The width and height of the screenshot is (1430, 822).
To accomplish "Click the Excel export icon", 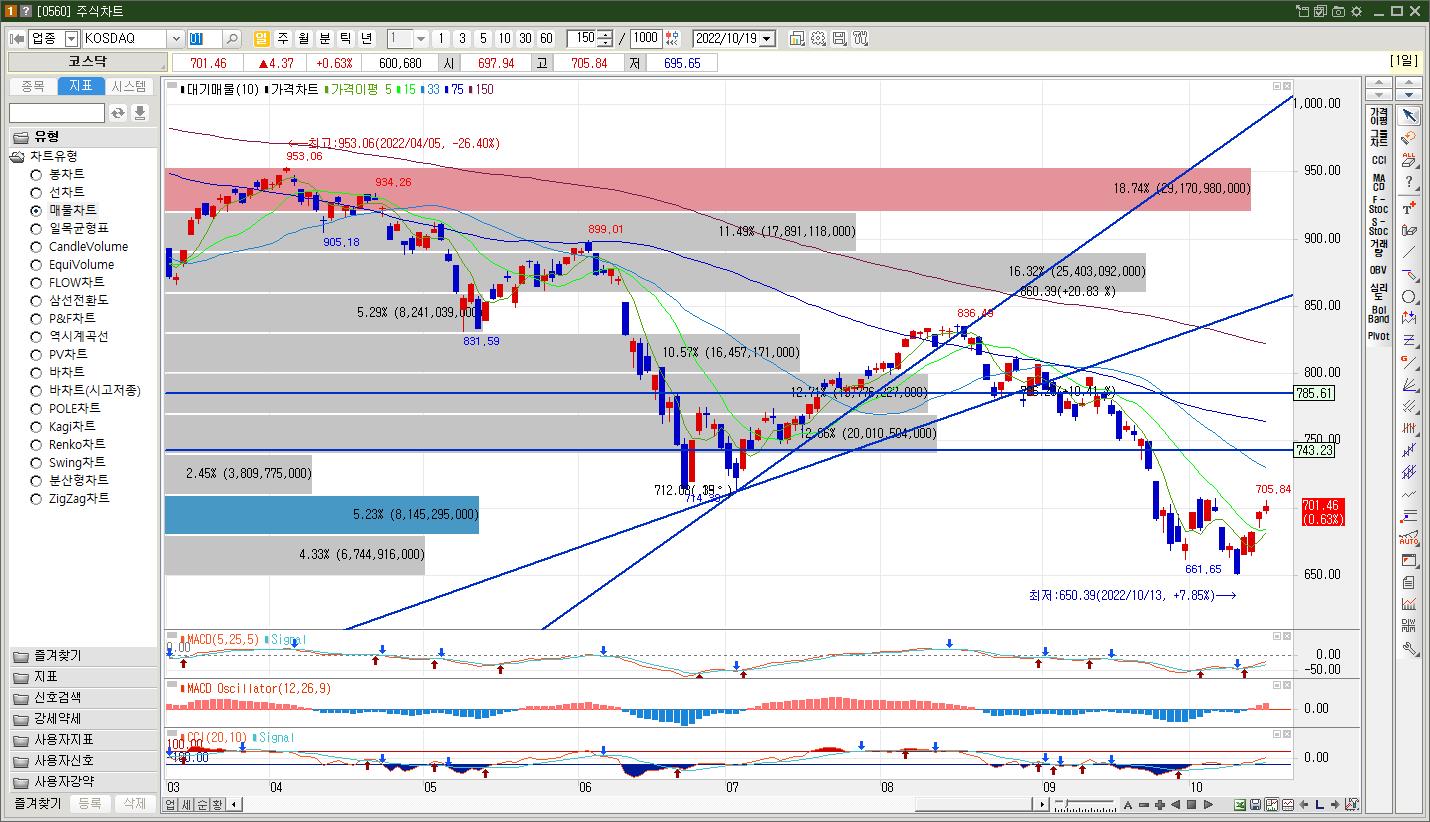I will (x=1240, y=805).
